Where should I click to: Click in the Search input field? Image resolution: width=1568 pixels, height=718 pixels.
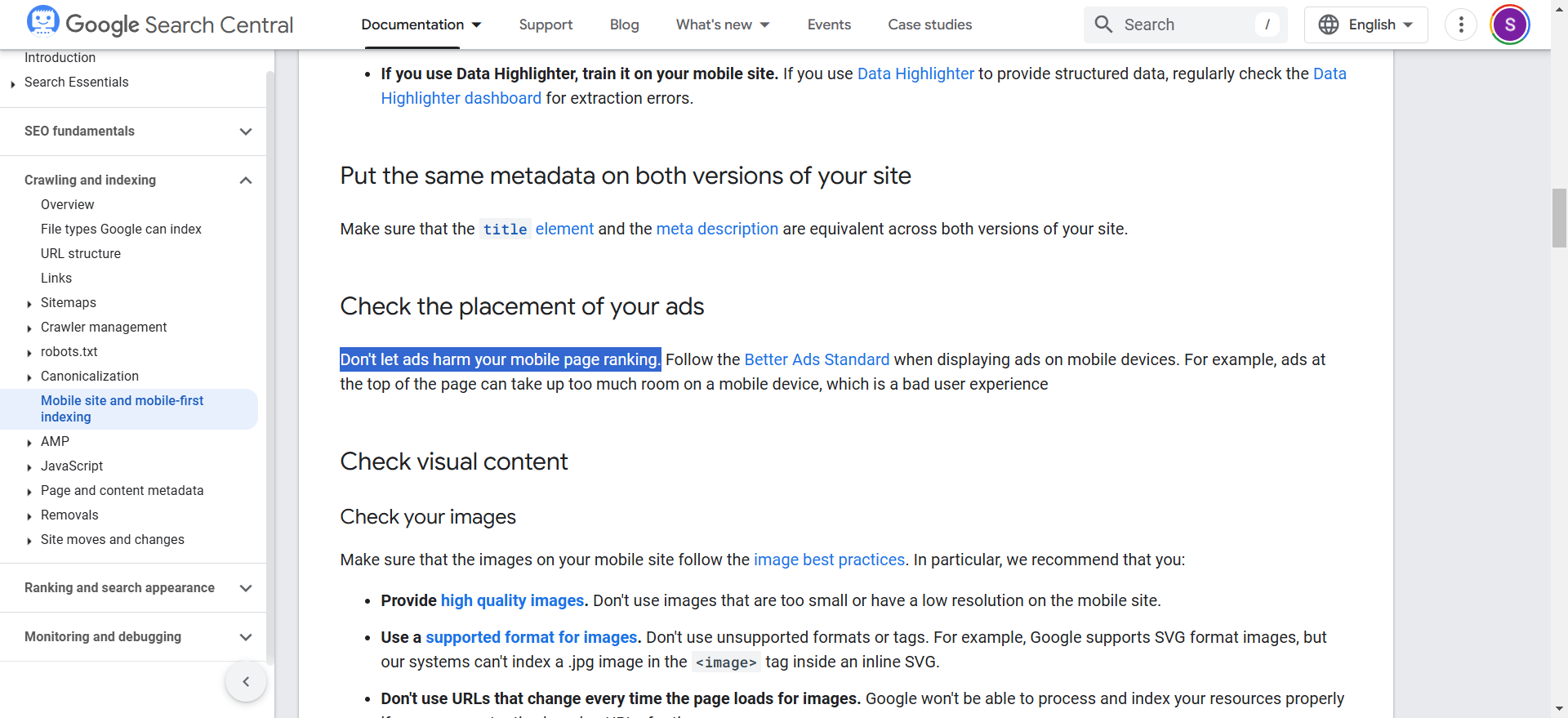click(1184, 25)
